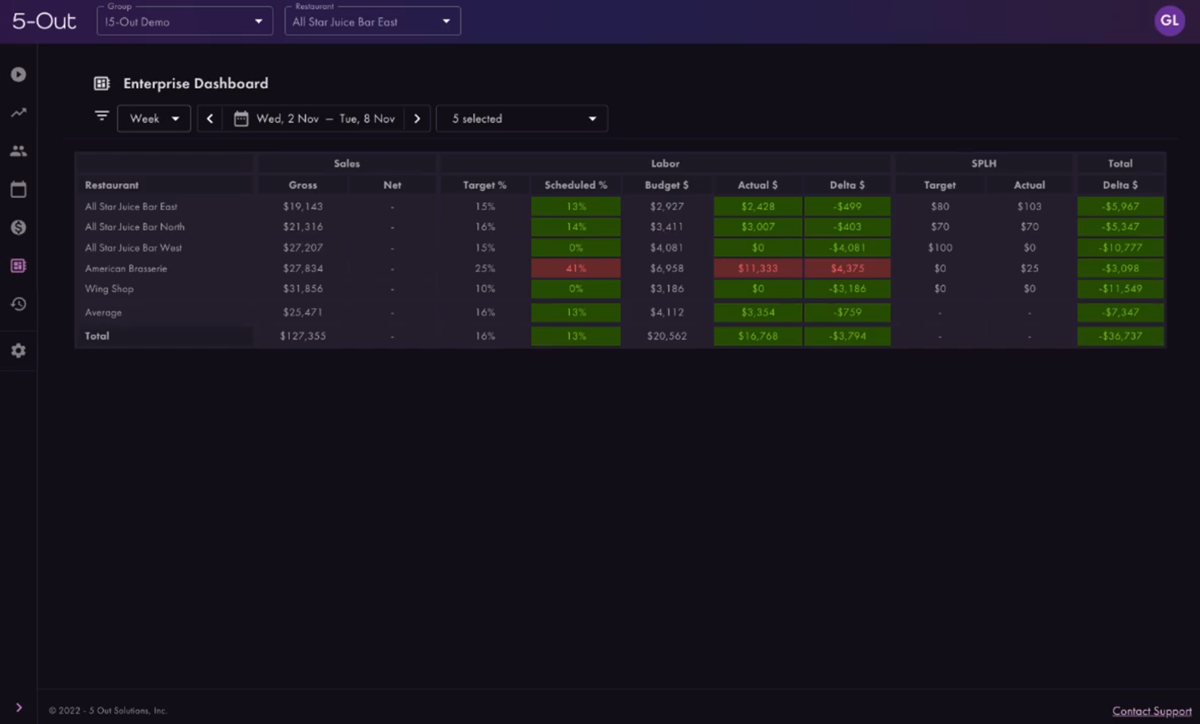Viewport: 1200px width, 724px height.
Task: Click the $31,856 gross sales value
Action: pyautogui.click(x=303, y=289)
